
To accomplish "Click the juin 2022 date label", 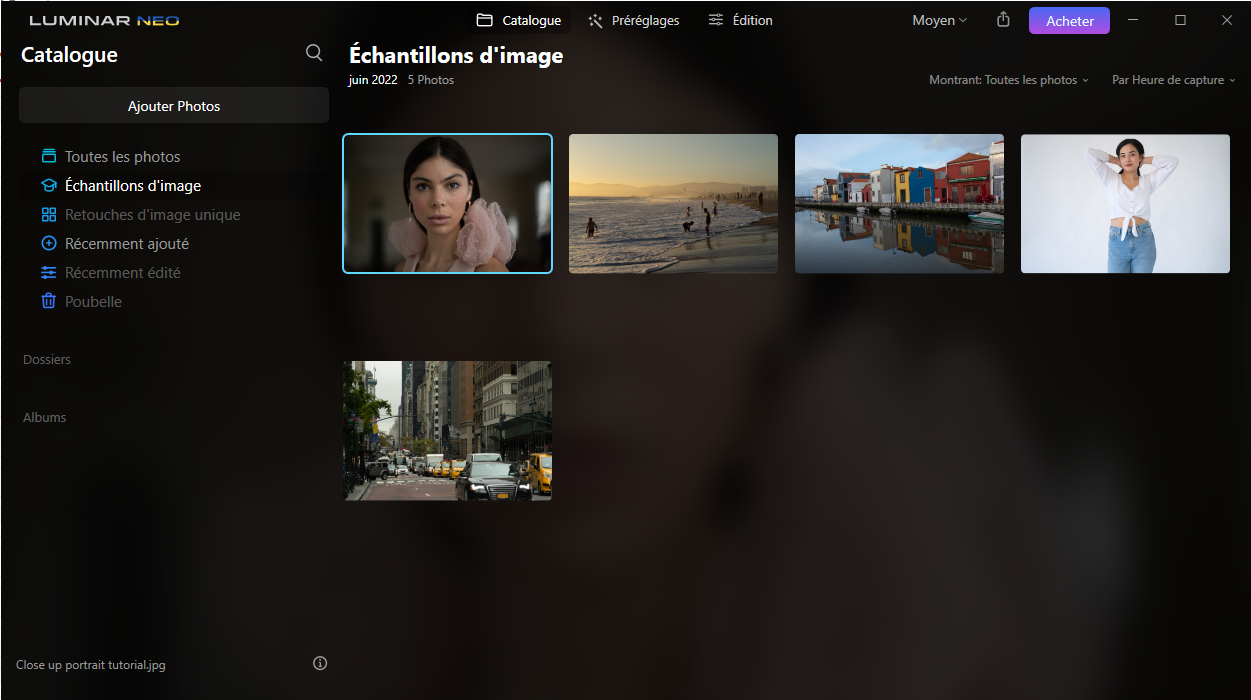I will click(x=373, y=80).
